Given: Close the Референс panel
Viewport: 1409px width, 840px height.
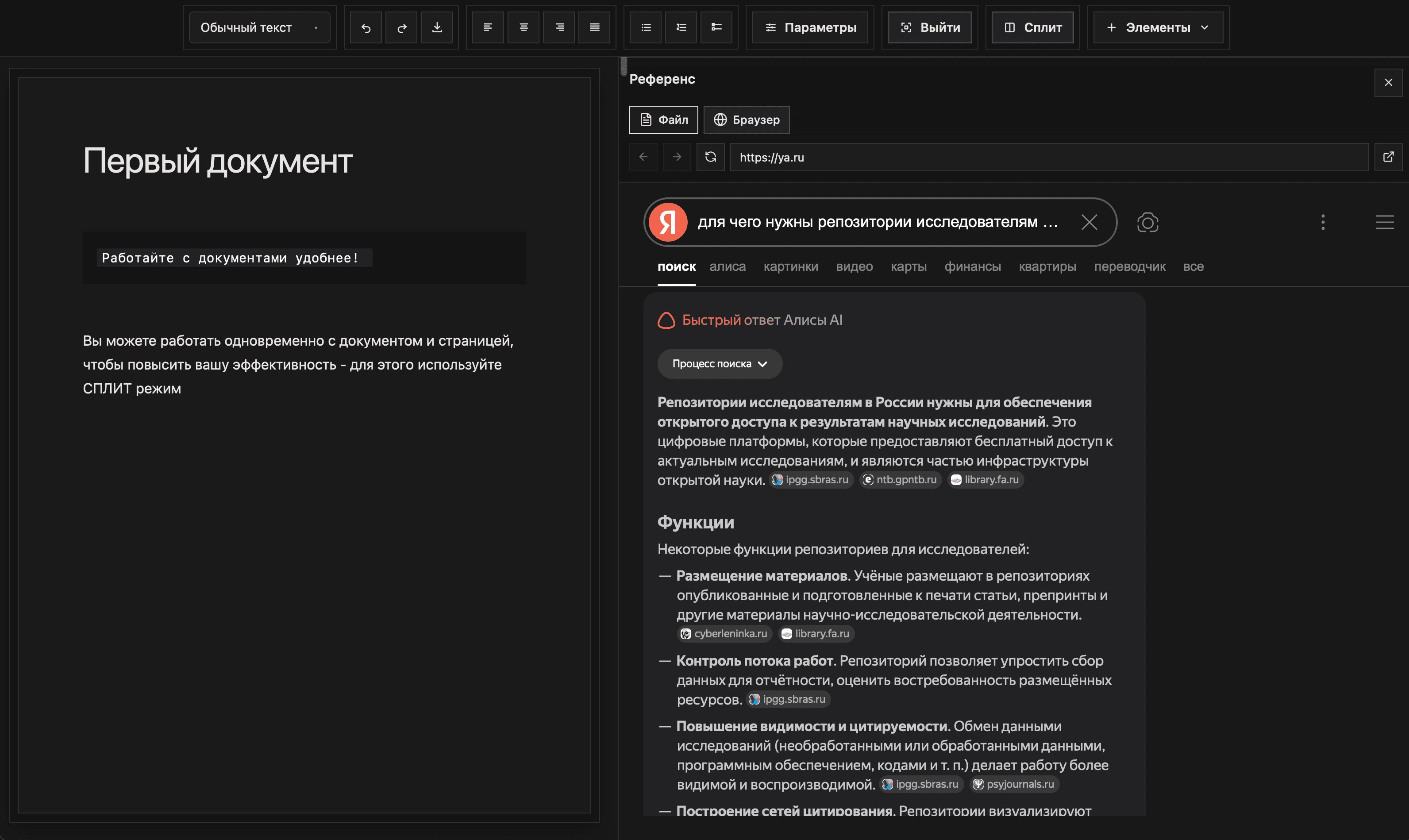Looking at the screenshot, I should click(1388, 83).
